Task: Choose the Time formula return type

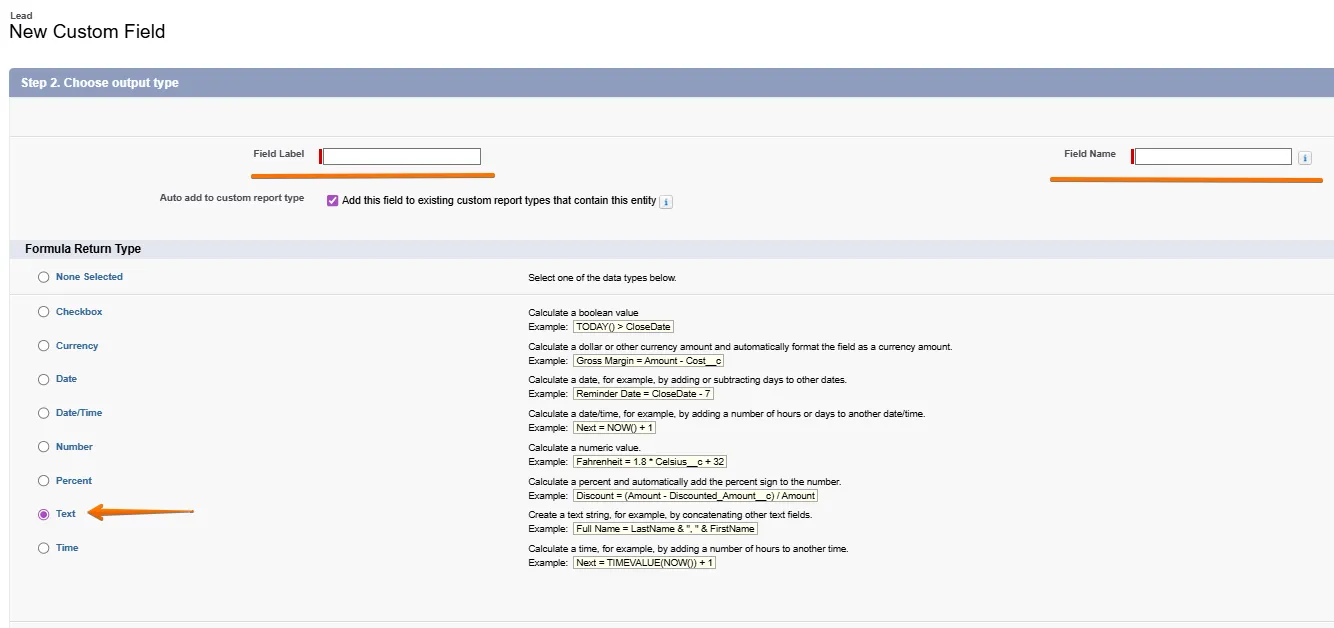Action: (43, 548)
